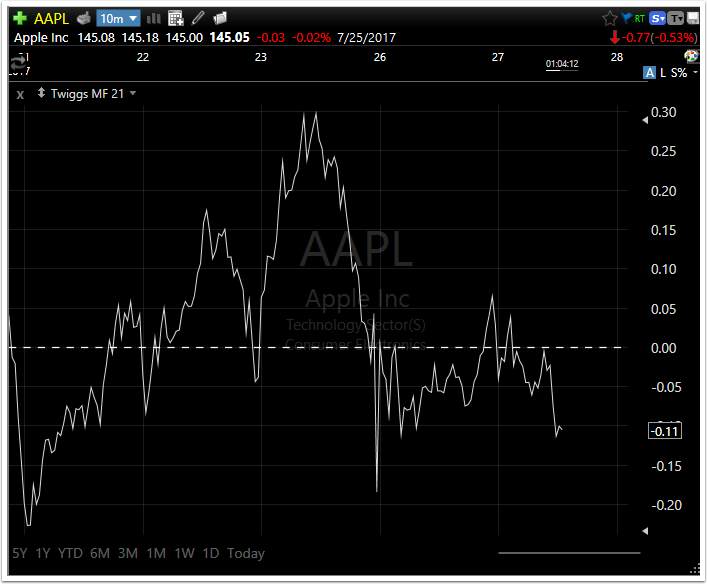
Task: Click the Twiggs MF 21 indicator label
Action: coord(87,94)
